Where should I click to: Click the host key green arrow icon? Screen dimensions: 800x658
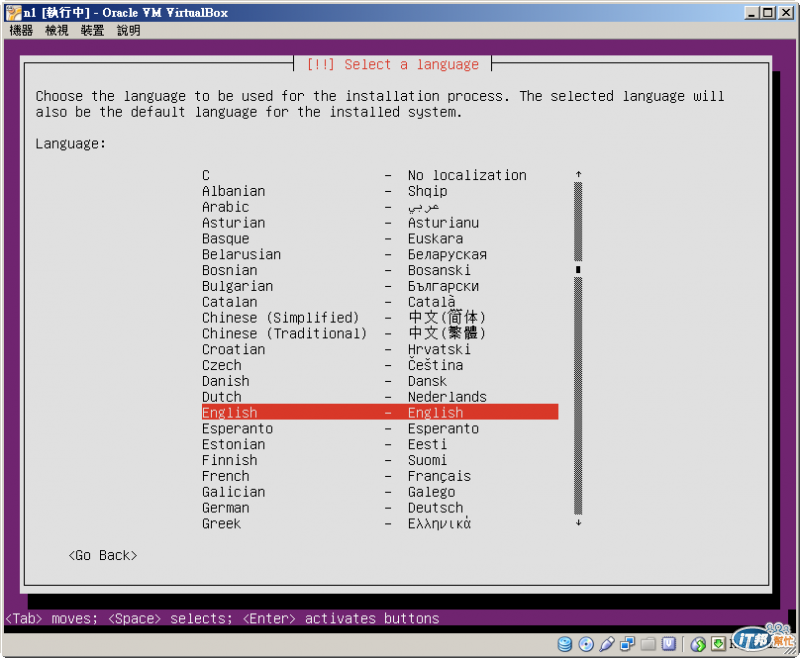point(718,644)
